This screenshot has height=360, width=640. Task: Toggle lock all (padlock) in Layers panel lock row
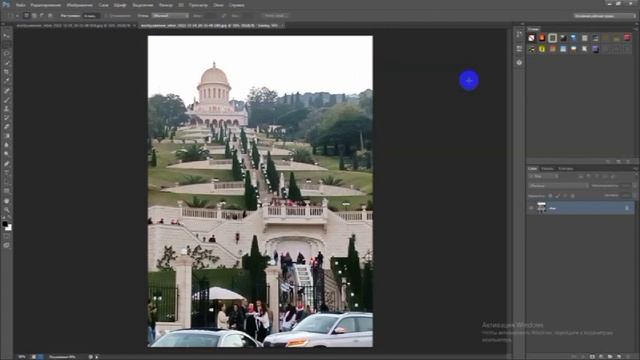pyautogui.click(x=573, y=196)
